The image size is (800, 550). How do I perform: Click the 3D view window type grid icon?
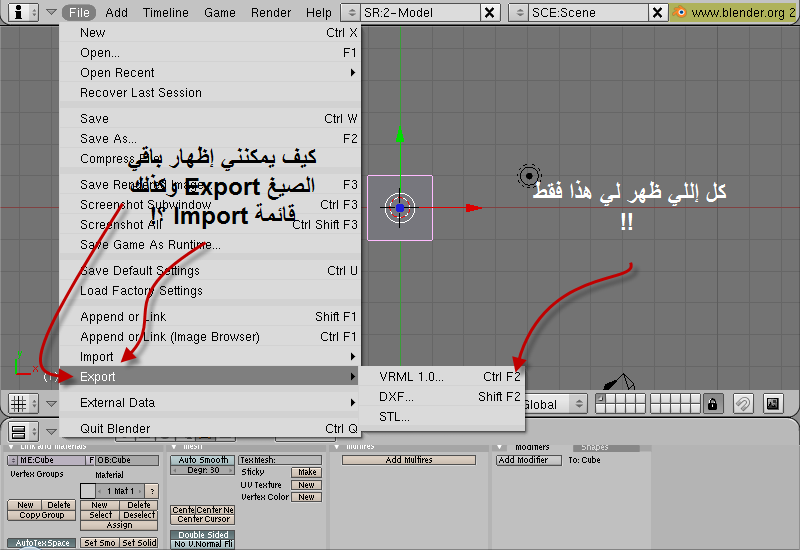[19, 404]
